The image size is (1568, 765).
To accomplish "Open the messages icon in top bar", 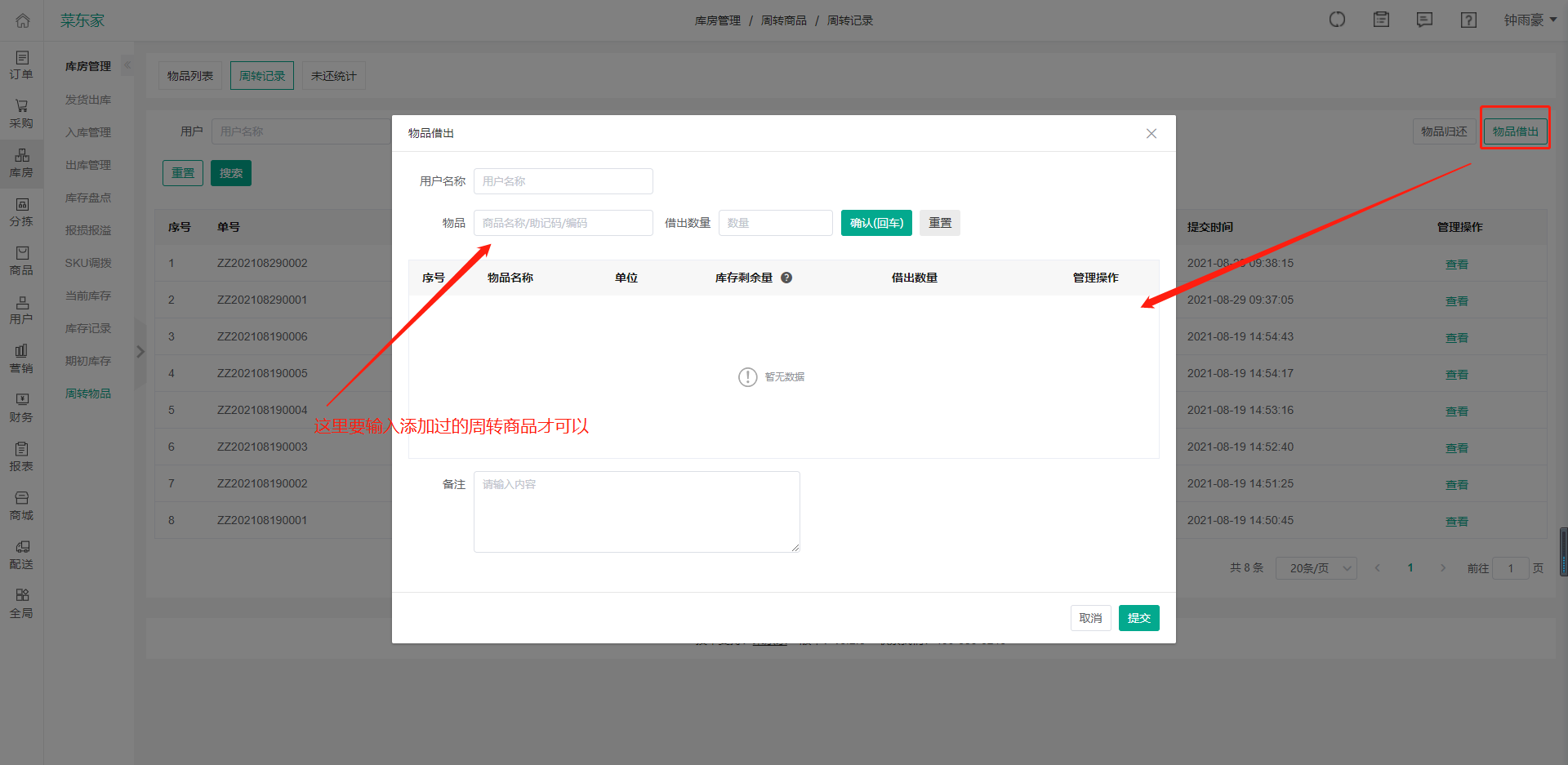I will [1424, 20].
